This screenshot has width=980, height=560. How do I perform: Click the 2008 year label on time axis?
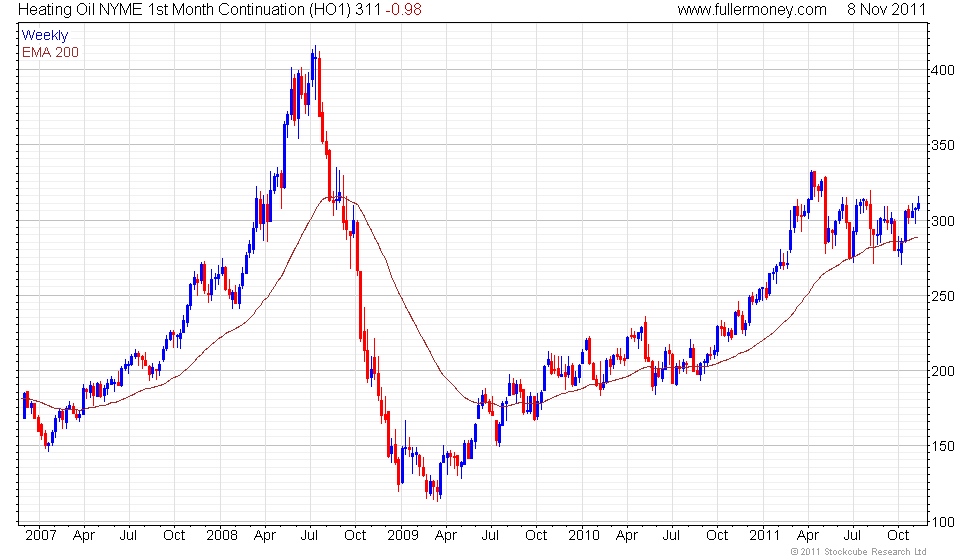(222, 536)
